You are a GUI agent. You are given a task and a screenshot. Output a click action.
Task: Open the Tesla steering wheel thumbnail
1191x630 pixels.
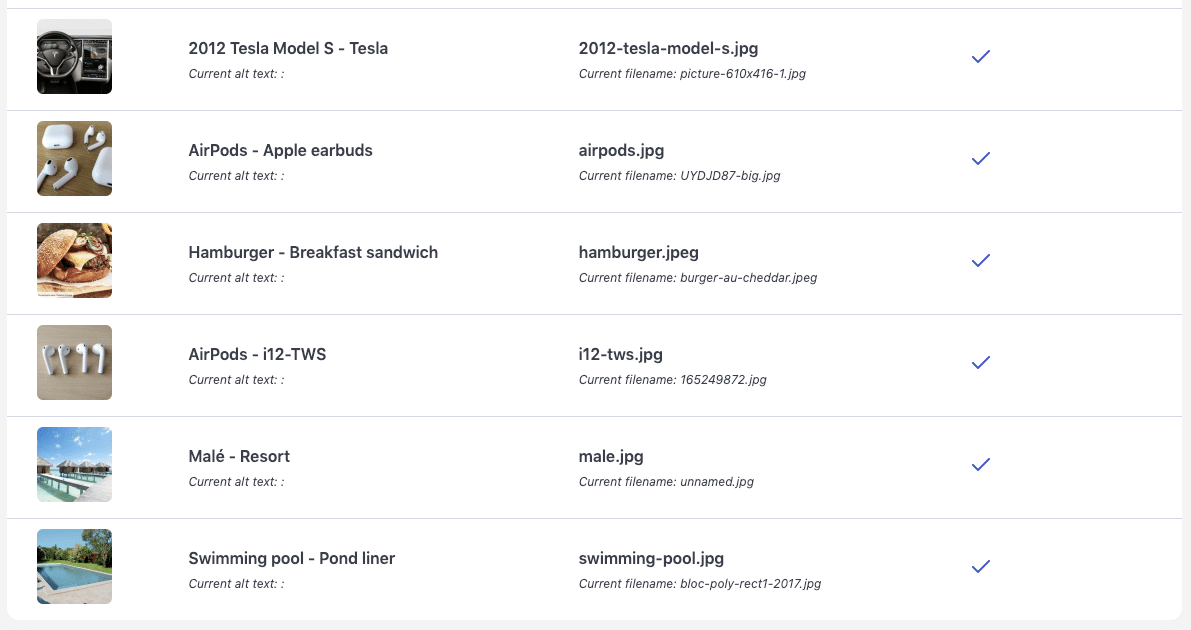point(74,57)
